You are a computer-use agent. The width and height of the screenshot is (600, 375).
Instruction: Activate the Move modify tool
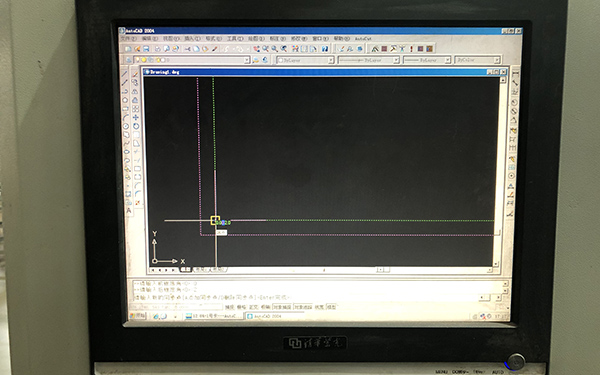point(135,117)
